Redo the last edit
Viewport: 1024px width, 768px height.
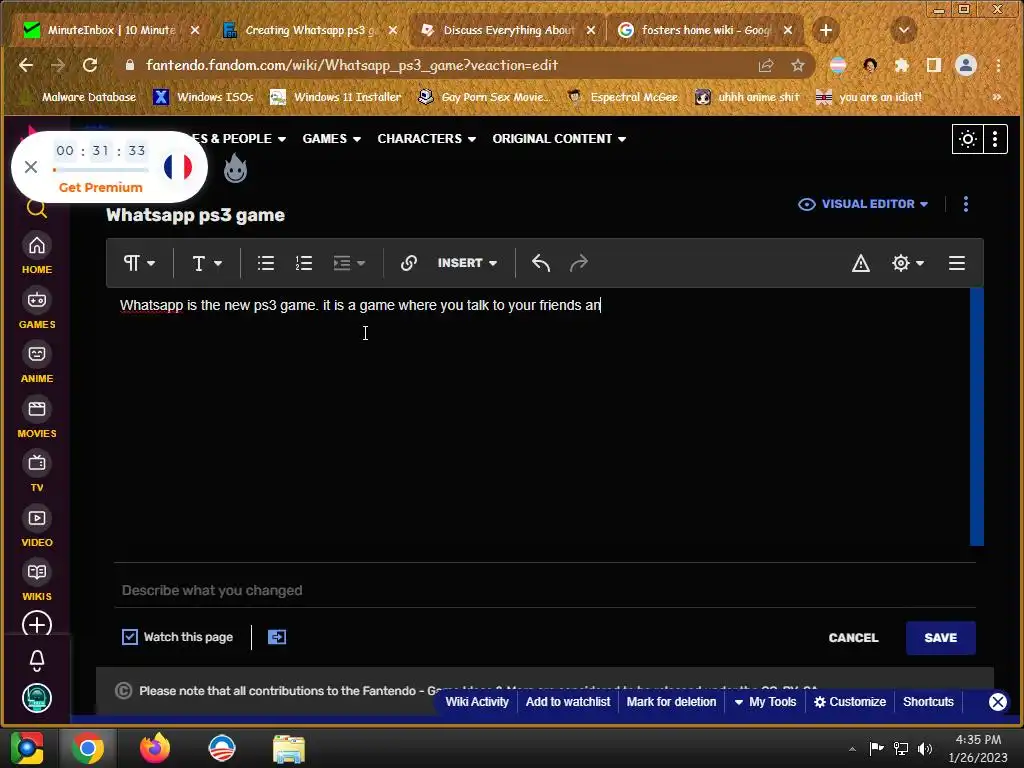[579, 263]
